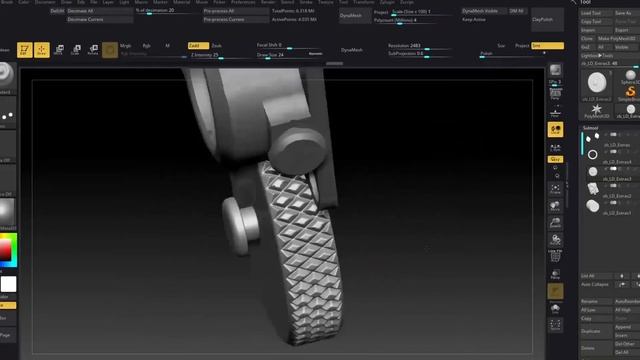Collapse the Subtool section header
640x360 pixels.
point(590,128)
